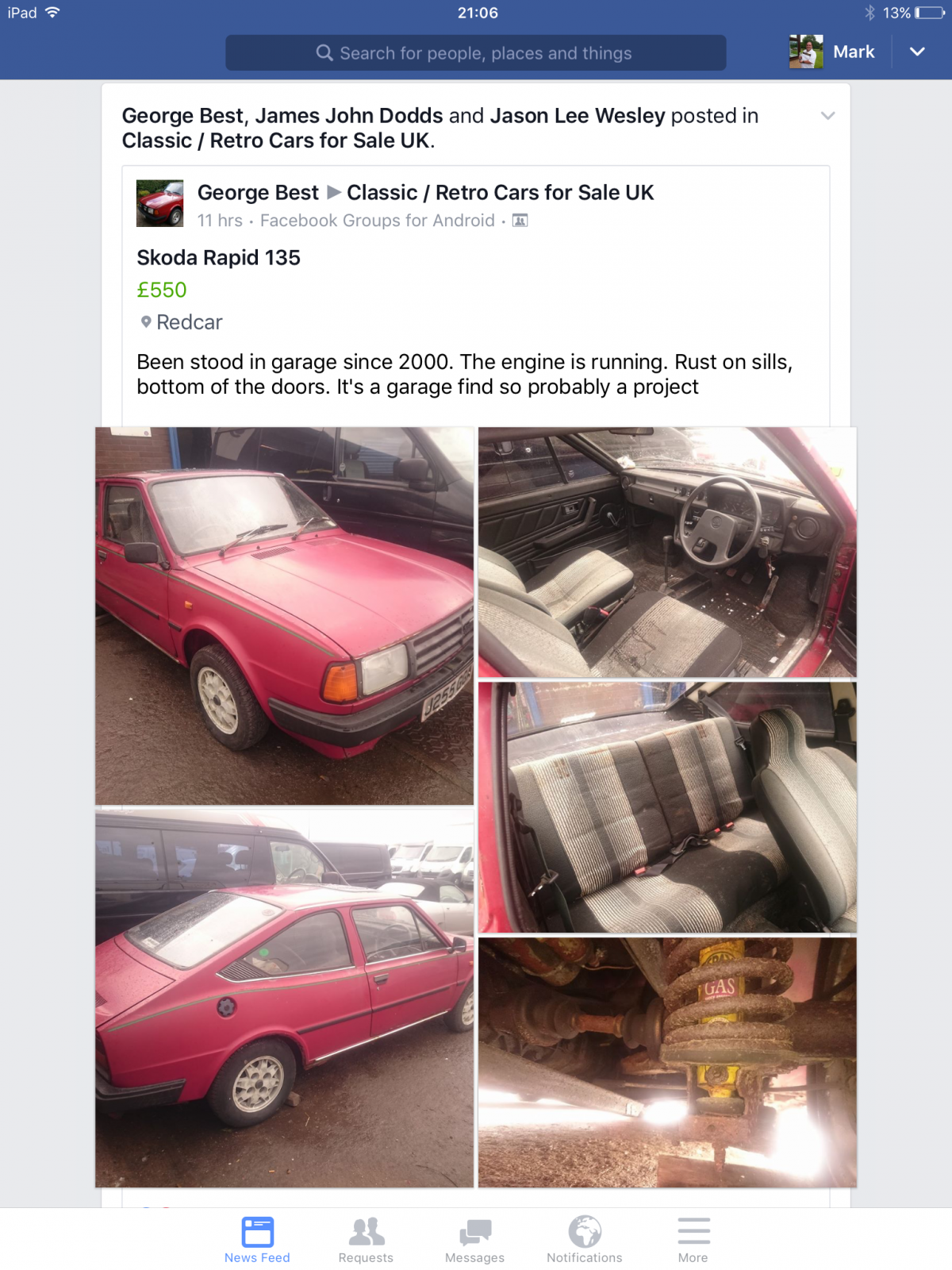Expand account dropdown arrow beside Mark
Image resolution: width=952 pixels, height=1270 pixels.
click(917, 52)
